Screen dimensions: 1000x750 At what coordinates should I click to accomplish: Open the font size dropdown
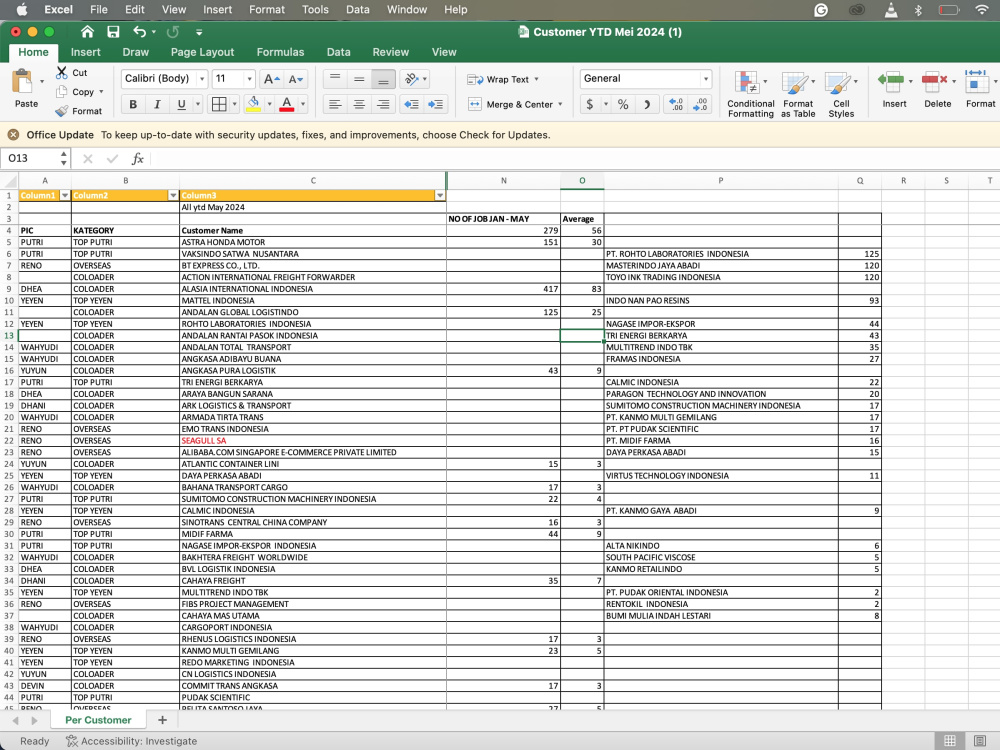[x=249, y=78]
